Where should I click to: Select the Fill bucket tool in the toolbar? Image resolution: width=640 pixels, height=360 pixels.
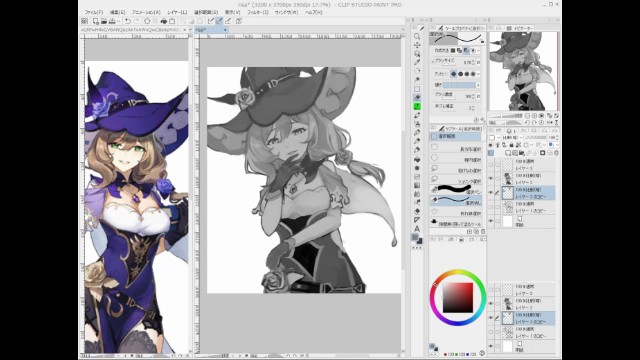417,159
